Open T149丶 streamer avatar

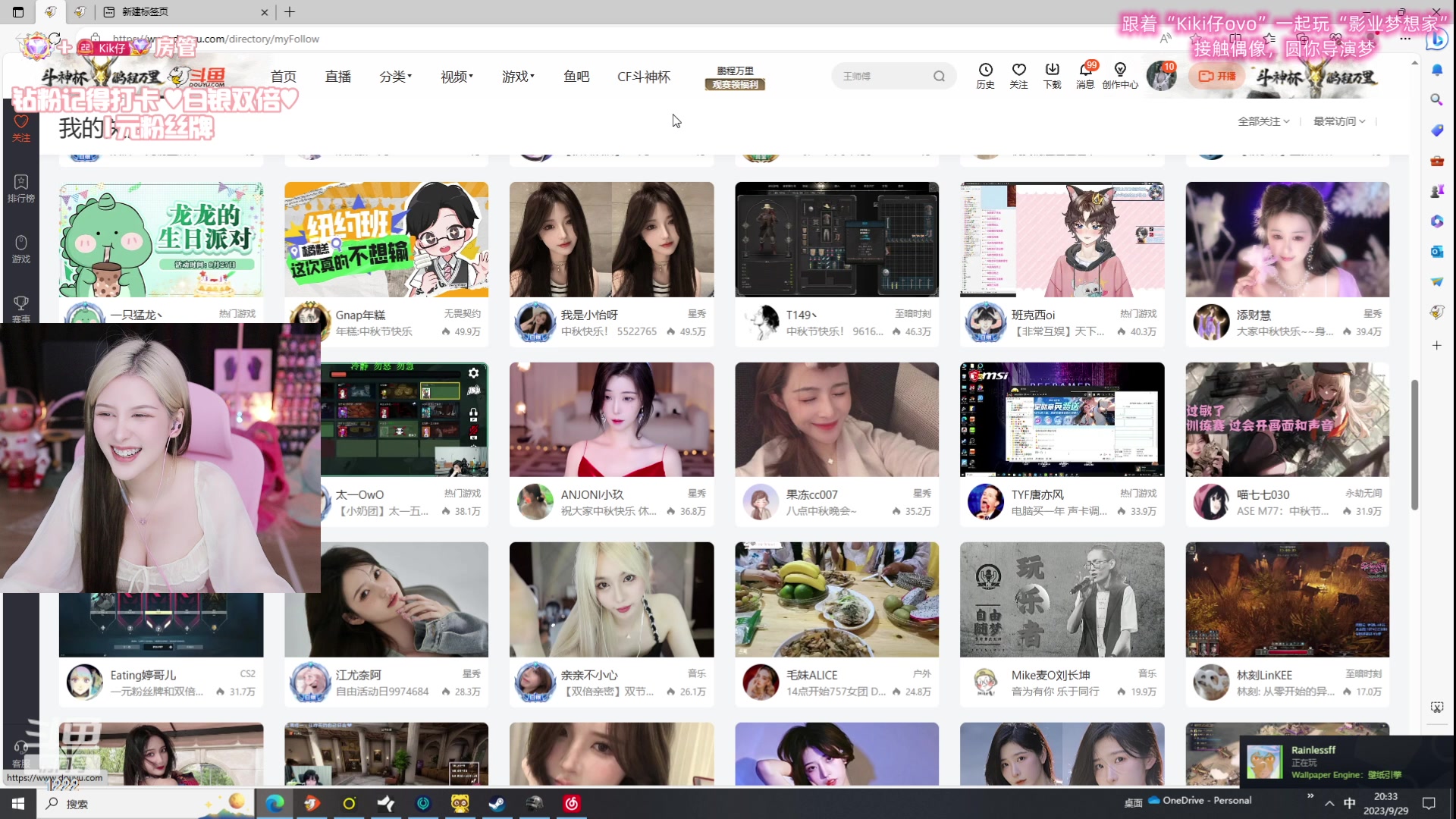pyautogui.click(x=761, y=322)
